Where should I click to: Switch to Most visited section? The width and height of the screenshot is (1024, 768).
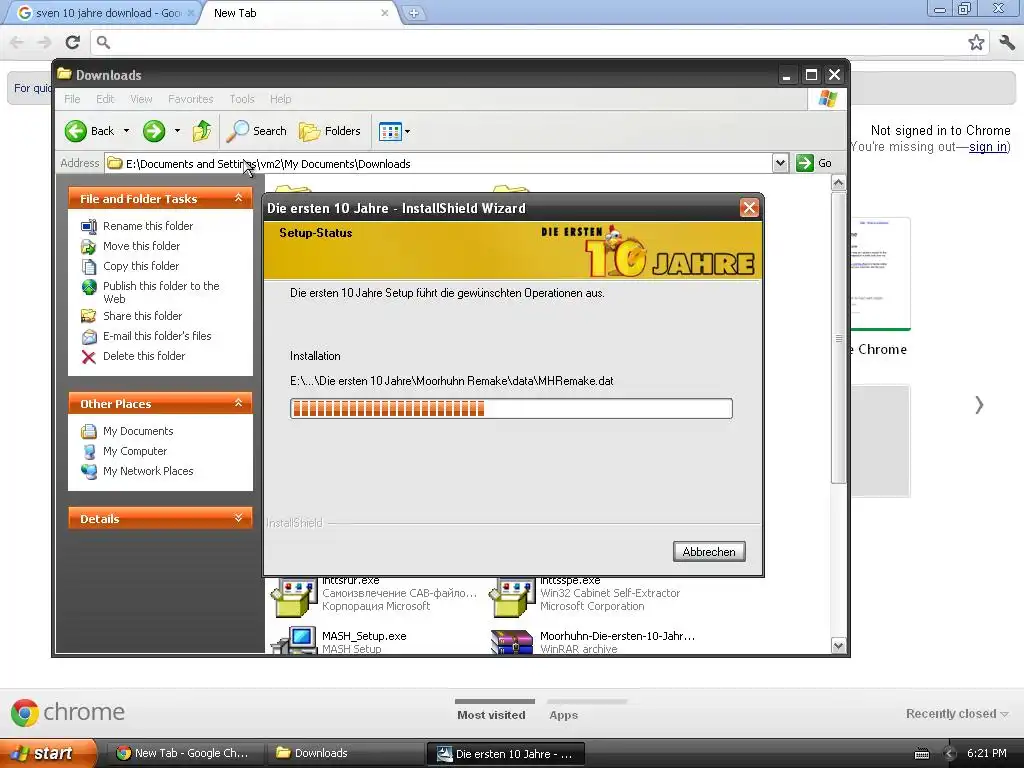coord(491,715)
